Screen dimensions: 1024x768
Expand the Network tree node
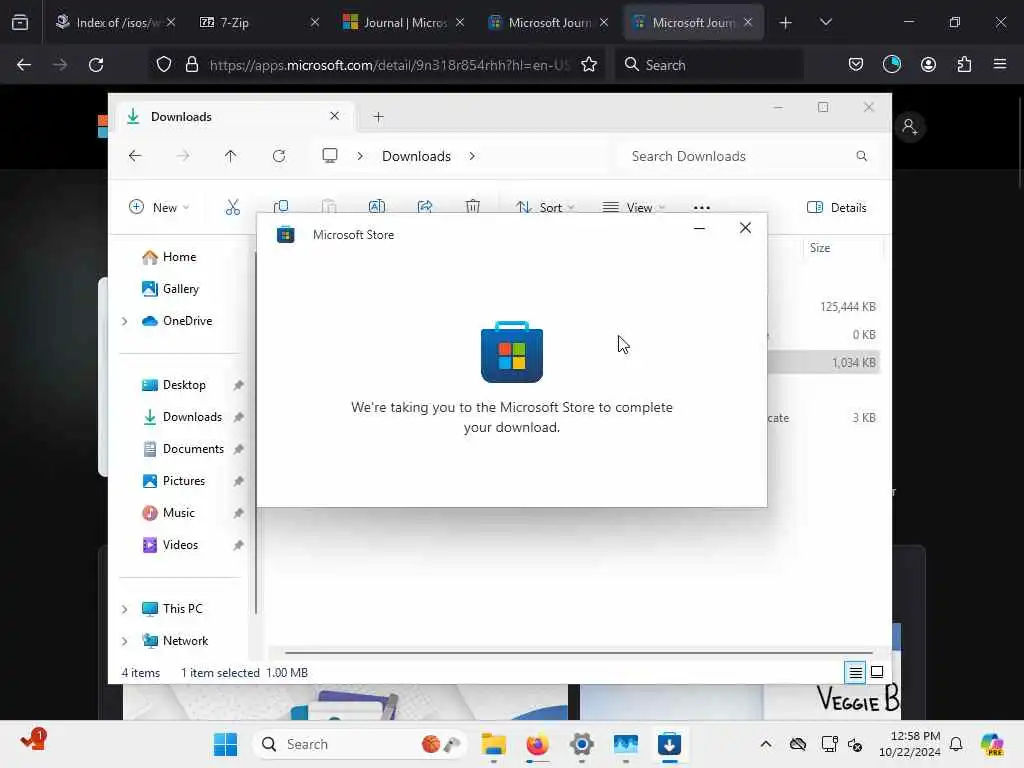[x=124, y=641]
